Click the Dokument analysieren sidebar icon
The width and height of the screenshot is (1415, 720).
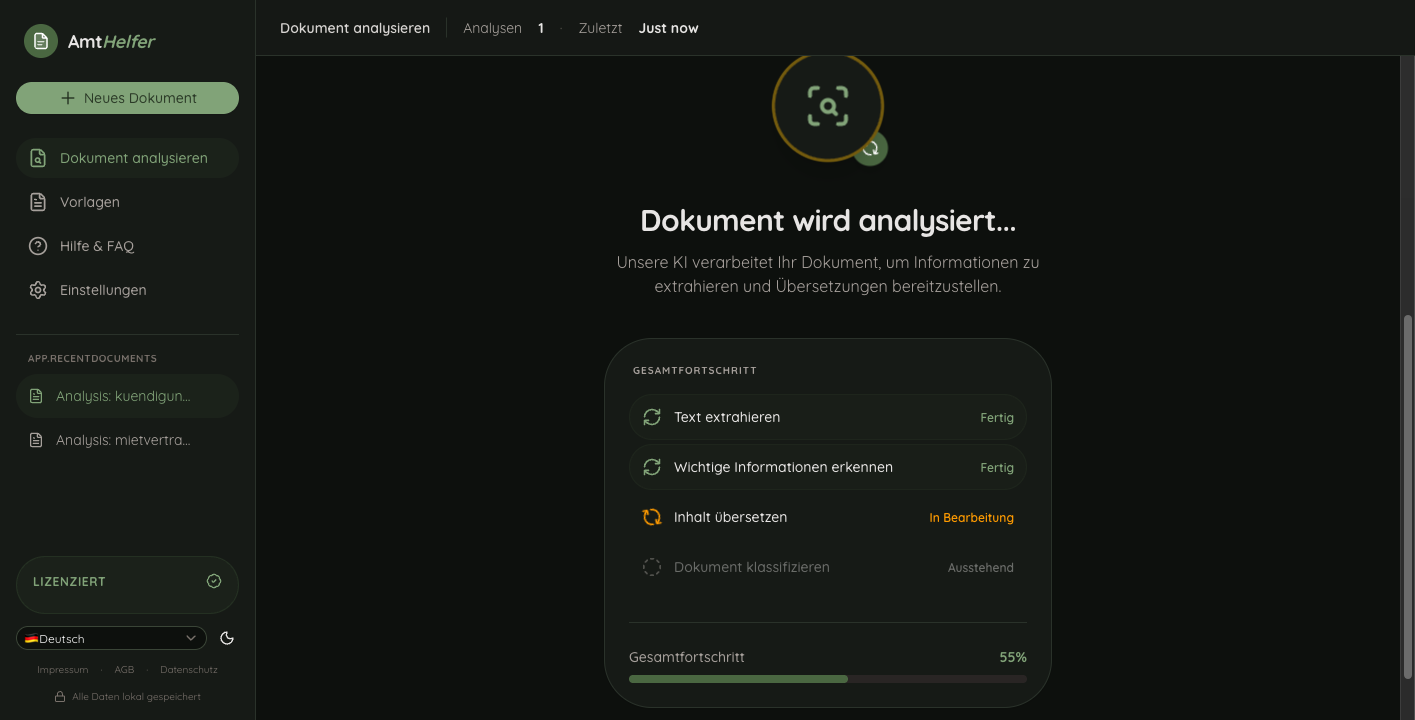(x=37, y=158)
